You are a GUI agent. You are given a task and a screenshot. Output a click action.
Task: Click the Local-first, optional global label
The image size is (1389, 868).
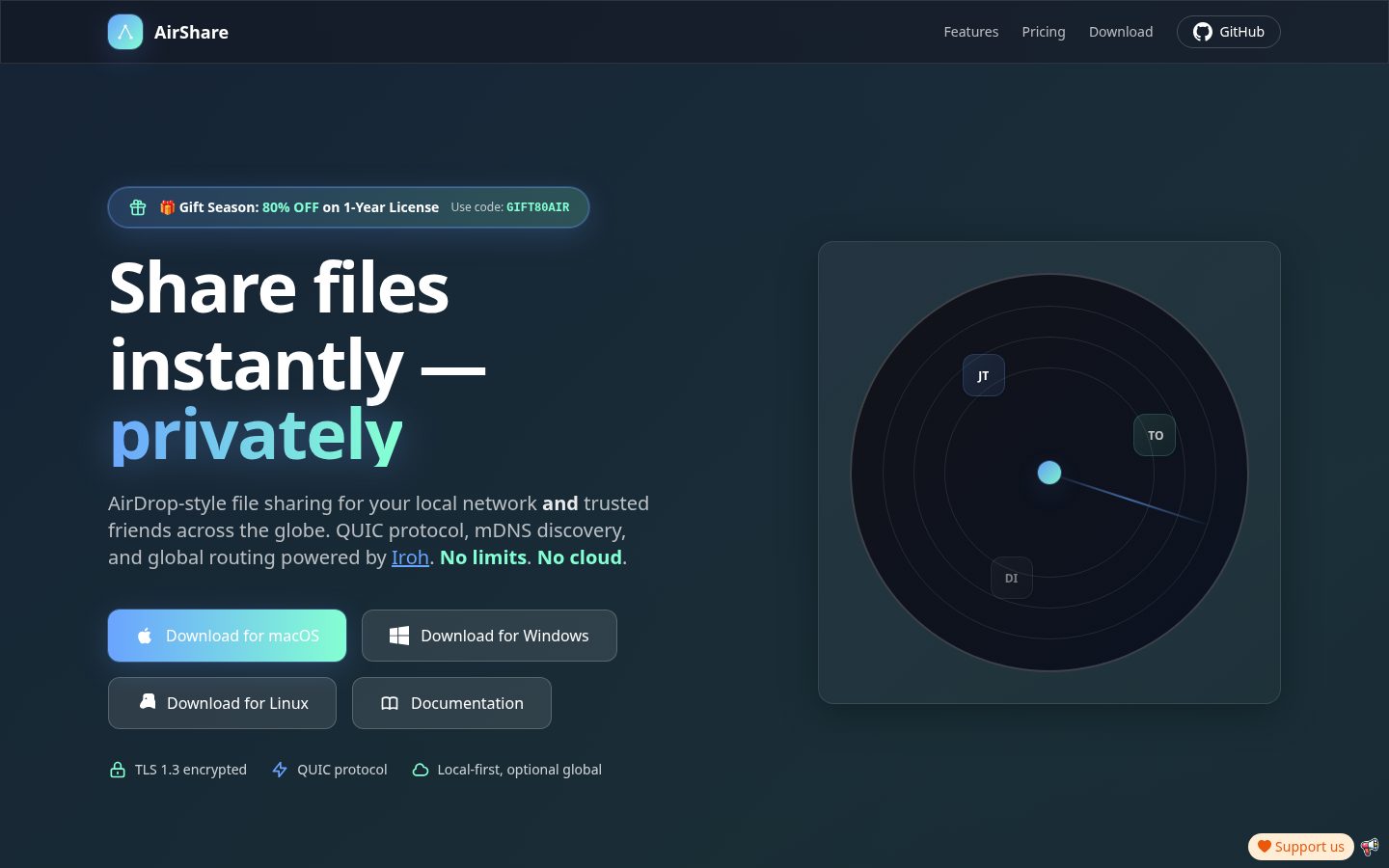point(519,770)
